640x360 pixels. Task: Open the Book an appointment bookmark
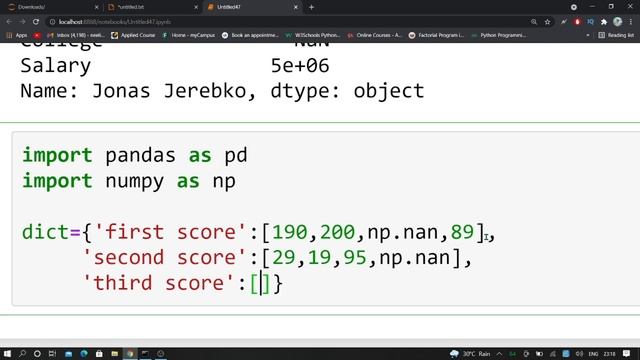(250, 35)
